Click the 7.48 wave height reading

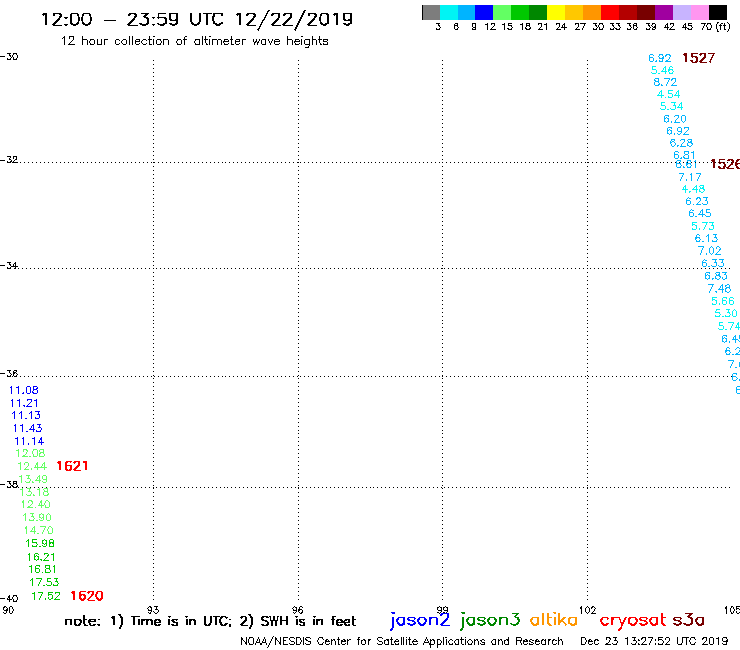click(x=719, y=288)
